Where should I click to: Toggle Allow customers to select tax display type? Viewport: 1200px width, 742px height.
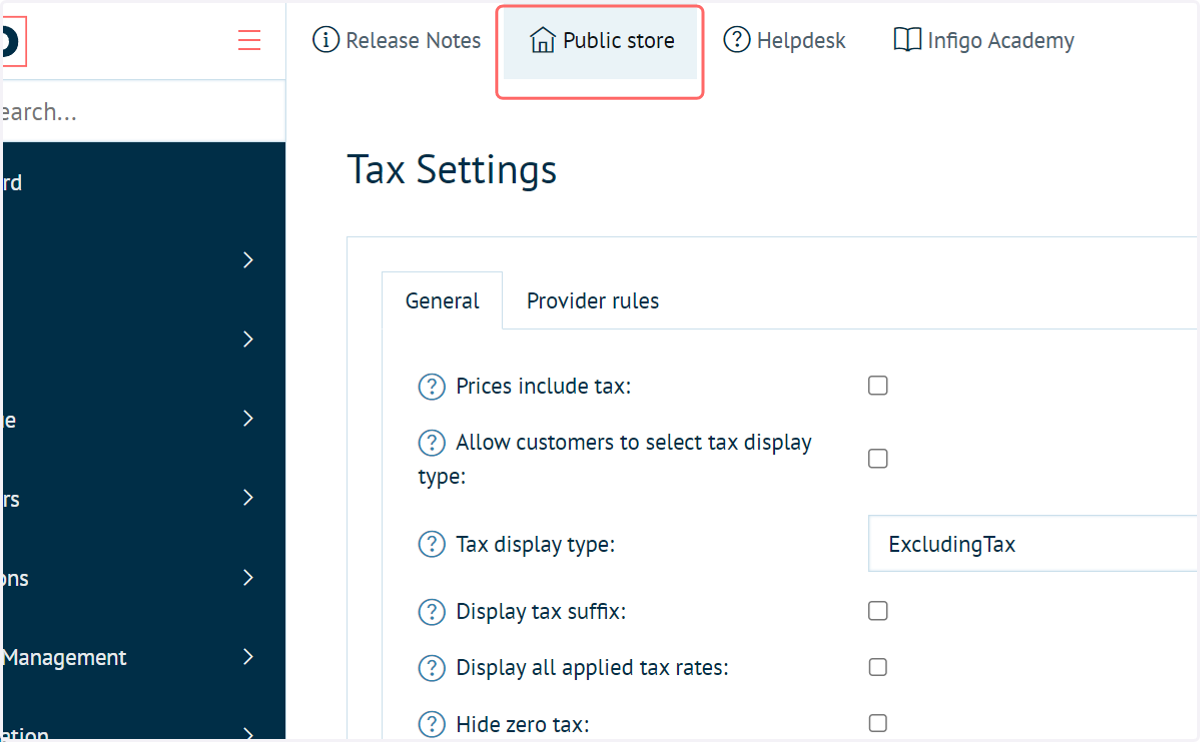[878, 459]
